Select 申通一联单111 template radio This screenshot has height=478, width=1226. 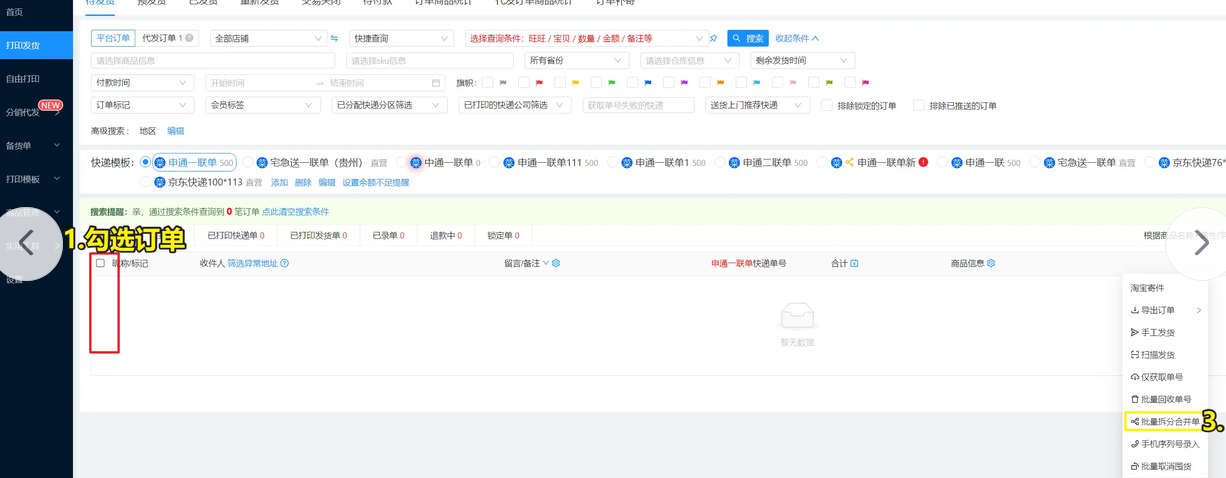pos(495,162)
